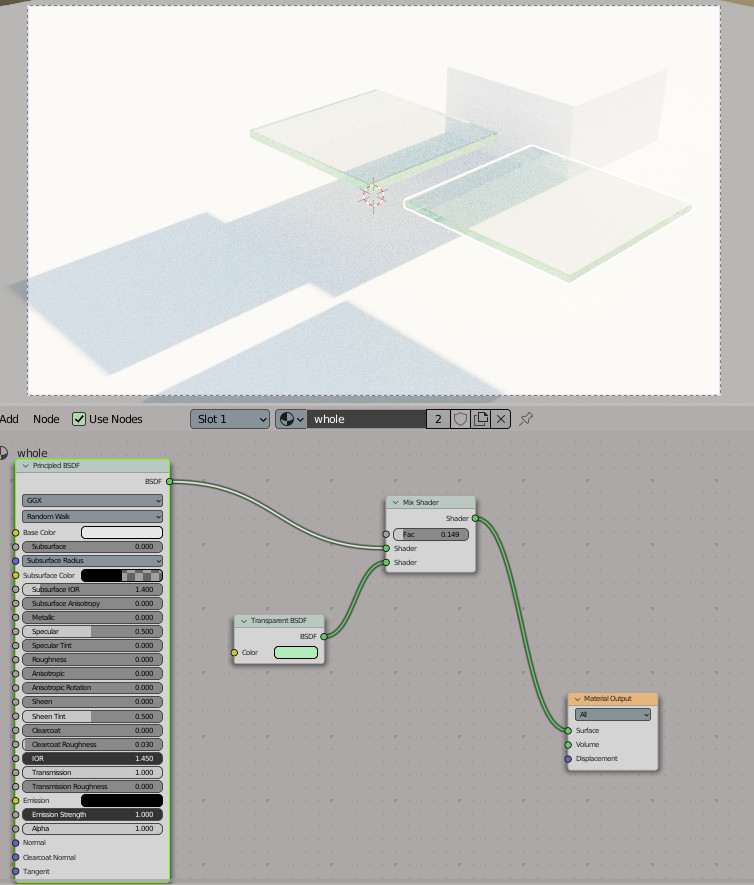Viewport: 754px width, 885px height.
Task: Click the Sheen slider
Action: point(93,702)
